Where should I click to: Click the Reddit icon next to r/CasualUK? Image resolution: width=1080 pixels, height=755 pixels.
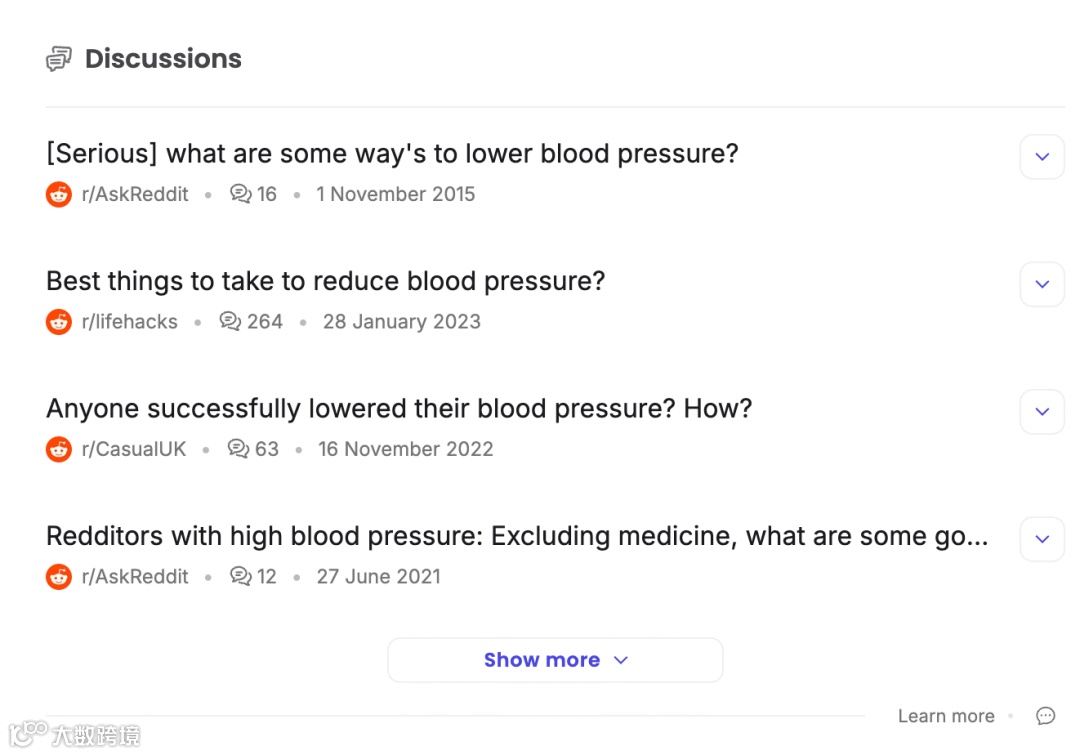tap(59, 449)
